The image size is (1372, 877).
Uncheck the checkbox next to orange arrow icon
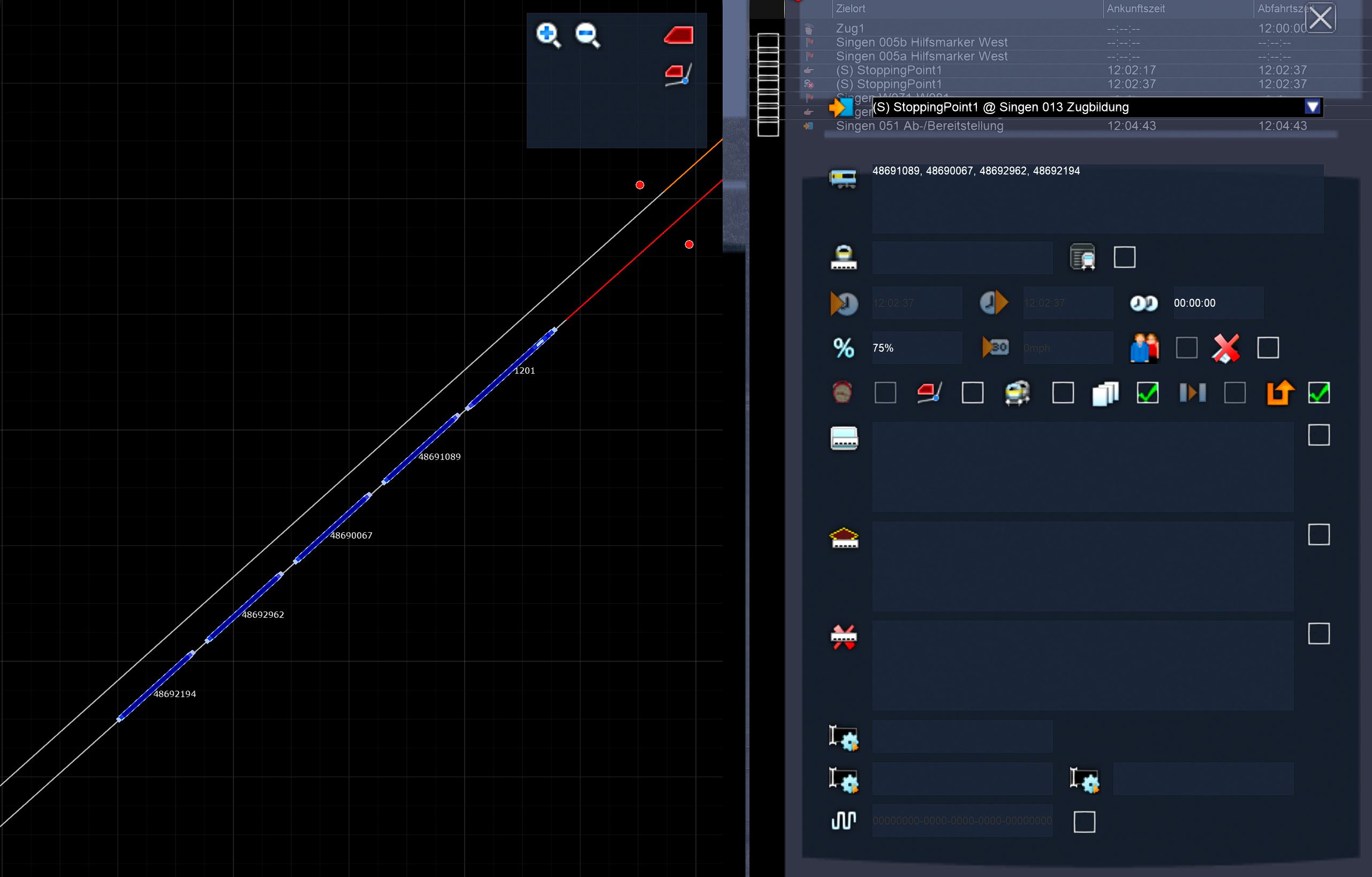pos(1319,392)
